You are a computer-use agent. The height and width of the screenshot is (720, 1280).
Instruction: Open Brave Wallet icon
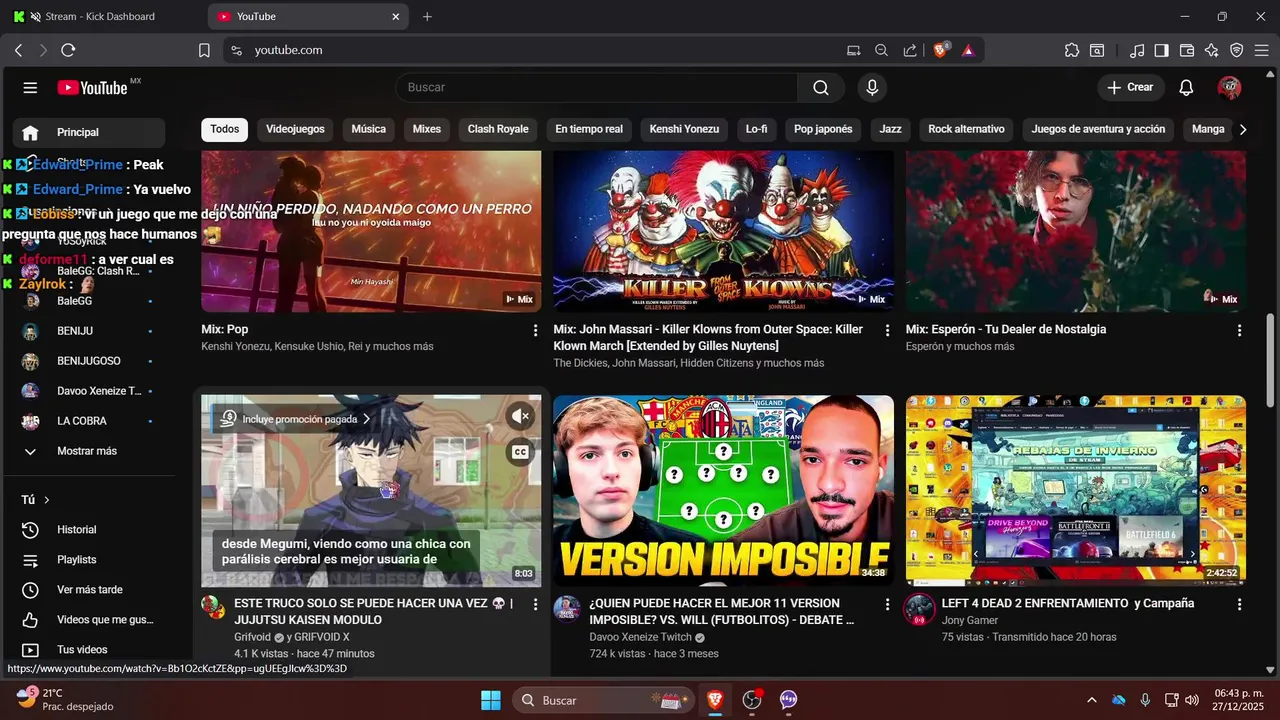[1187, 50]
